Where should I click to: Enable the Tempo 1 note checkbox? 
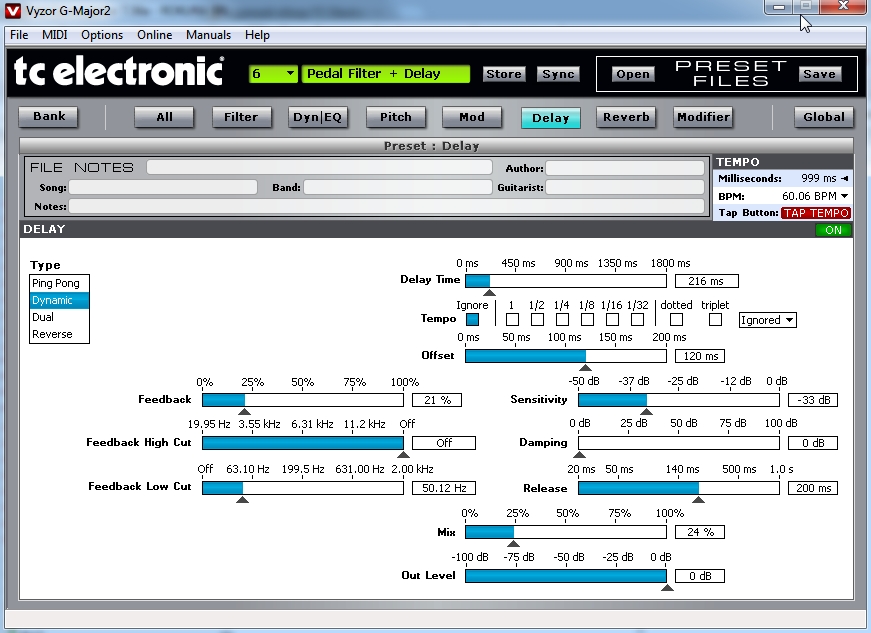[512, 320]
